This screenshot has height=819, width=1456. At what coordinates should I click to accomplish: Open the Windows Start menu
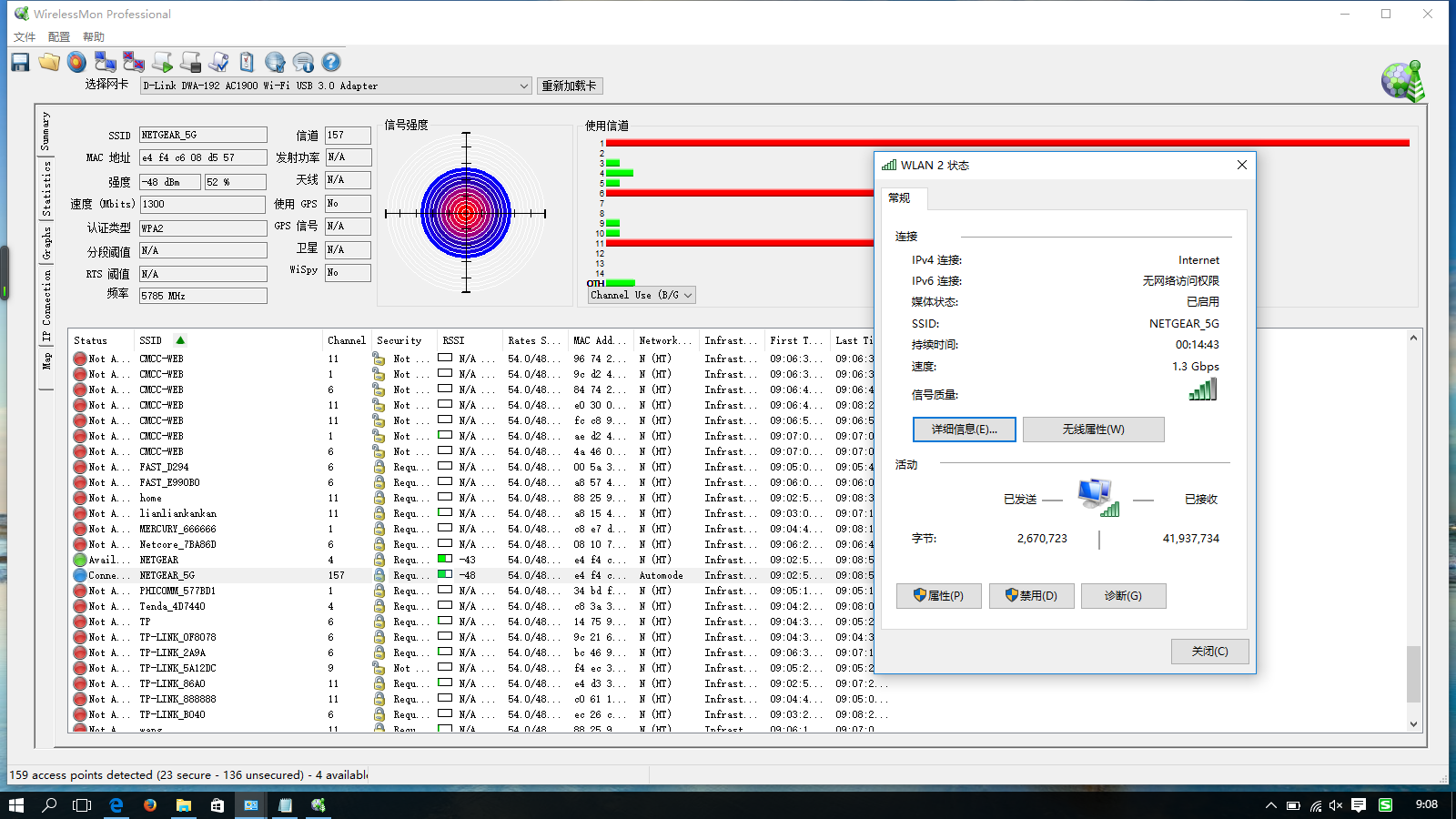15,805
